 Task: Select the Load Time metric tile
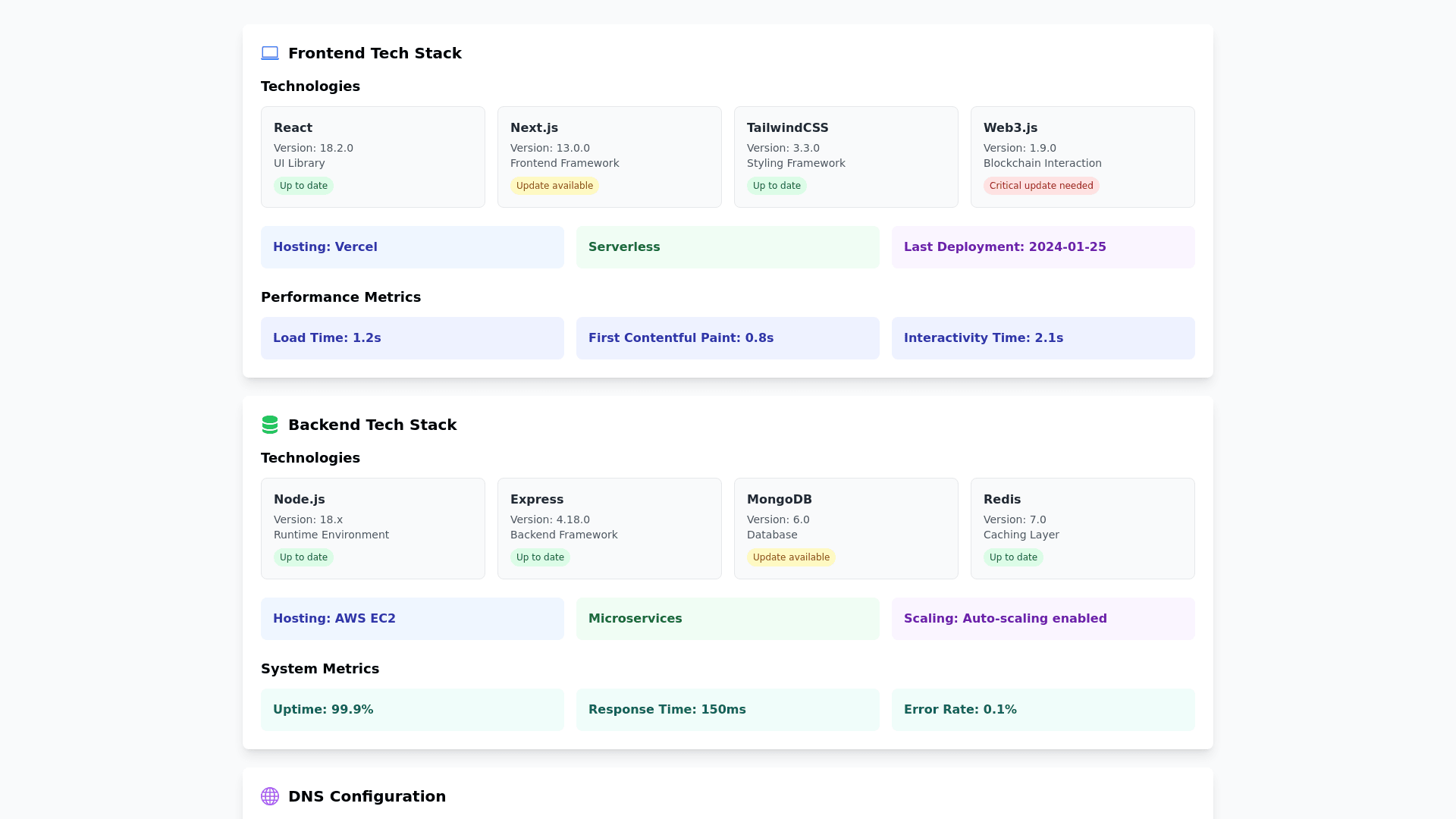[x=412, y=338]
